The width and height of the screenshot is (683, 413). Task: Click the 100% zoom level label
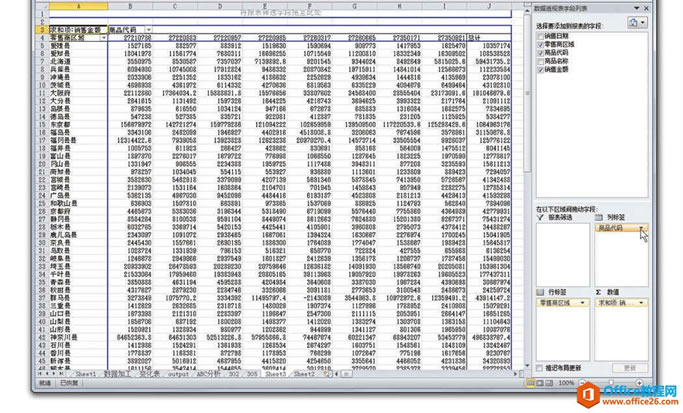click(566, 383)
